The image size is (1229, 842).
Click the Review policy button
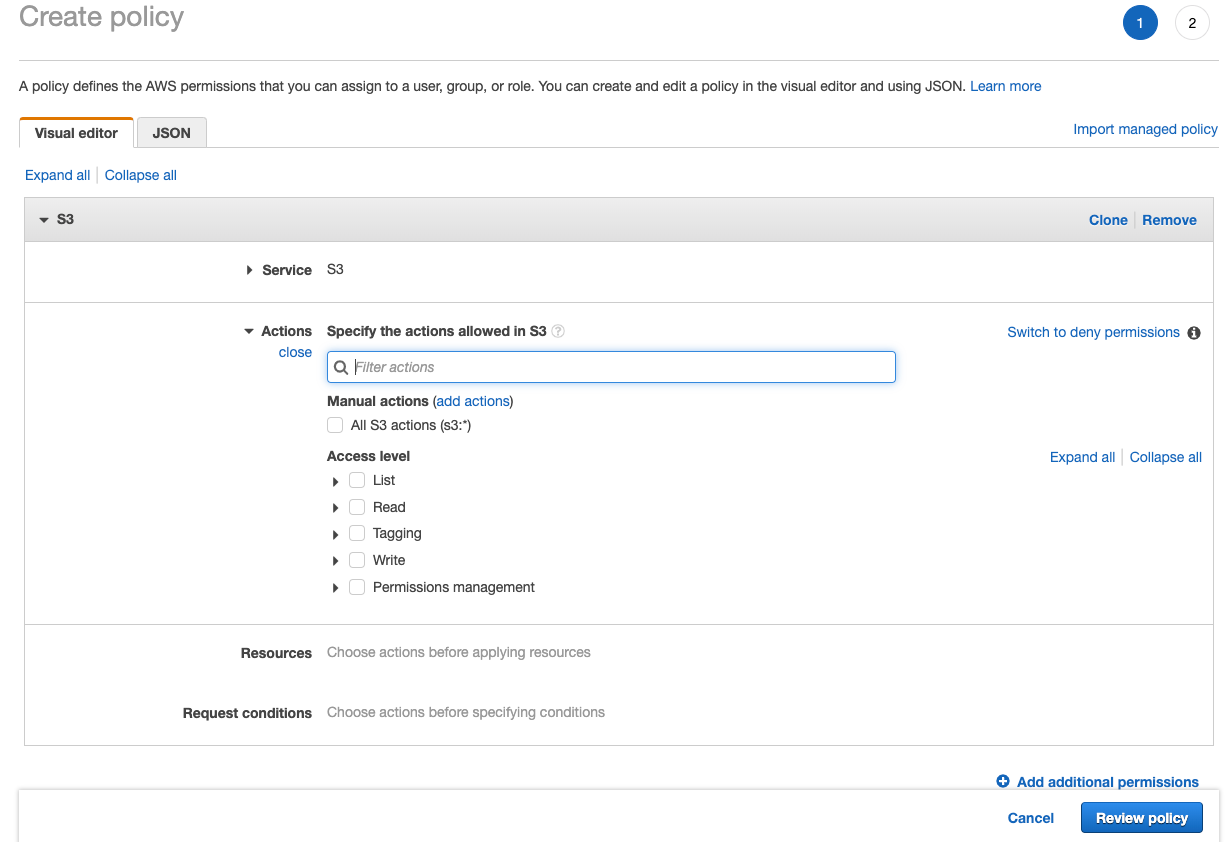1142,818
